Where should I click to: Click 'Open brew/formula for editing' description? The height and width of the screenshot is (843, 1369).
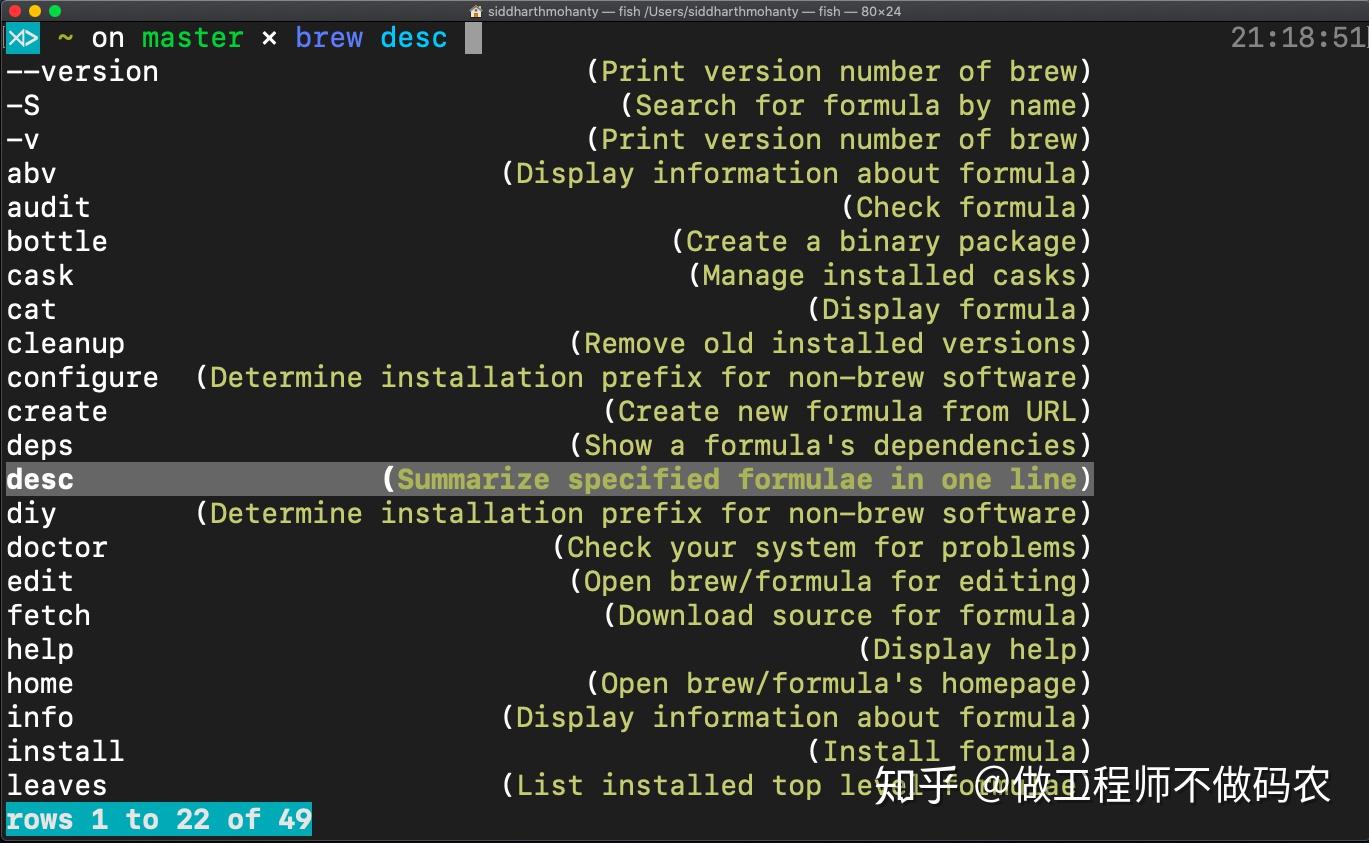(x=831, y=582)
